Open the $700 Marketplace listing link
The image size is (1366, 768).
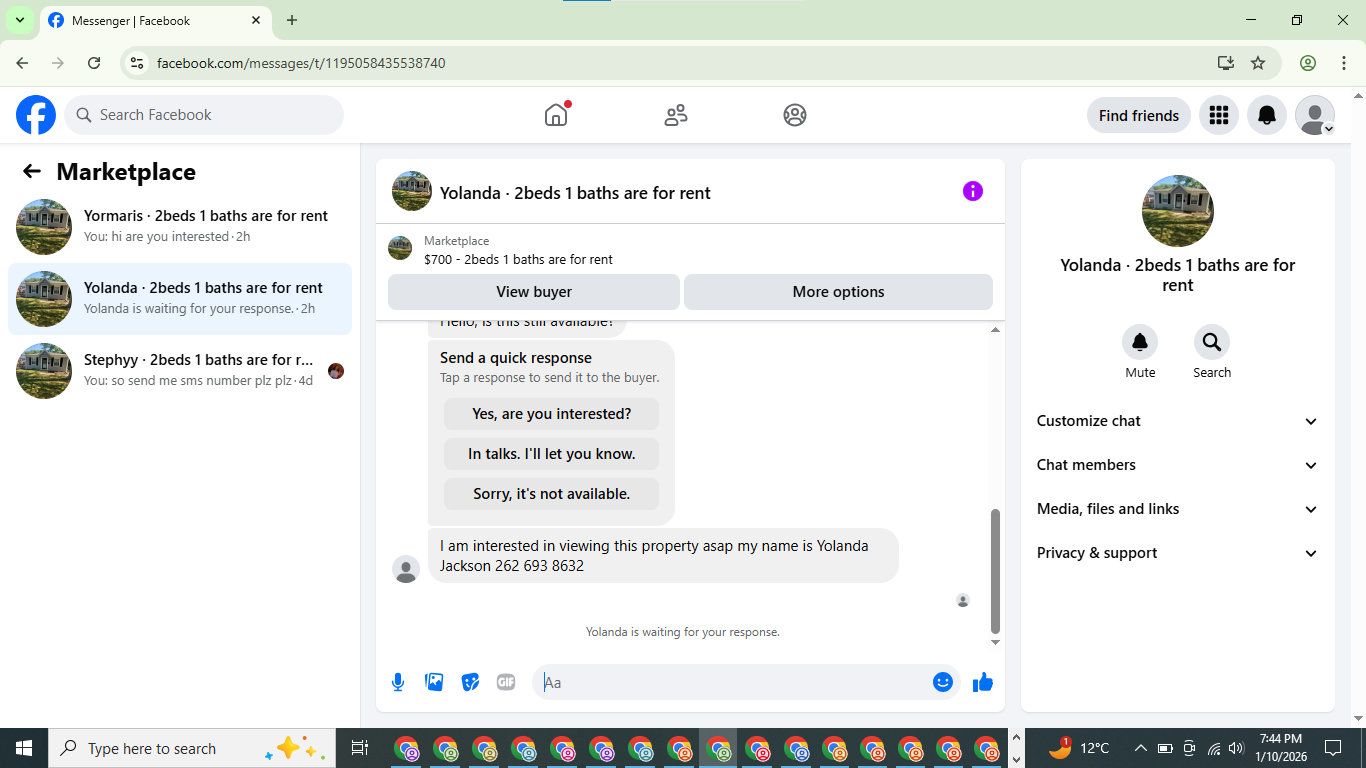(518, 259)
